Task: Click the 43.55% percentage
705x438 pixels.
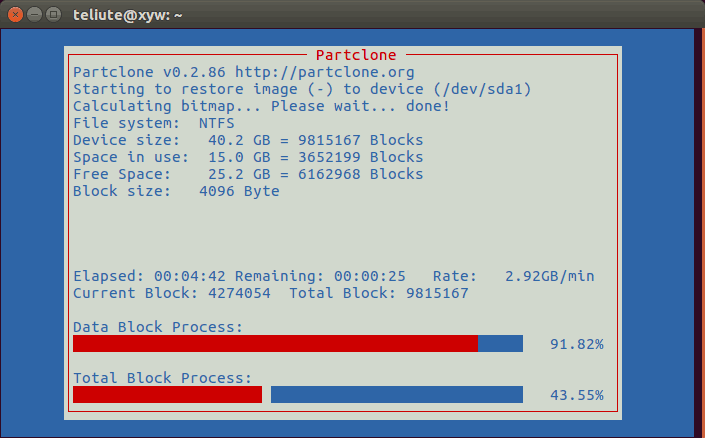Action: click(576, 395)
